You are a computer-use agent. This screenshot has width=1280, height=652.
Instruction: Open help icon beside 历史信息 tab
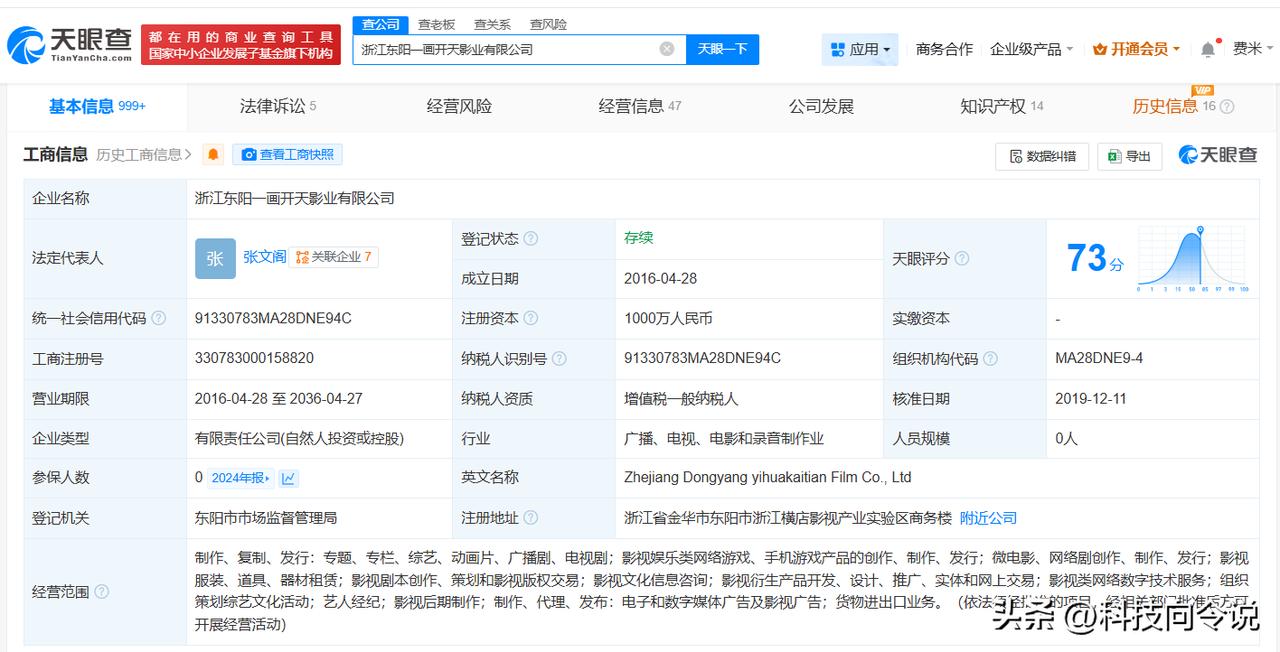coord(1227,107)
